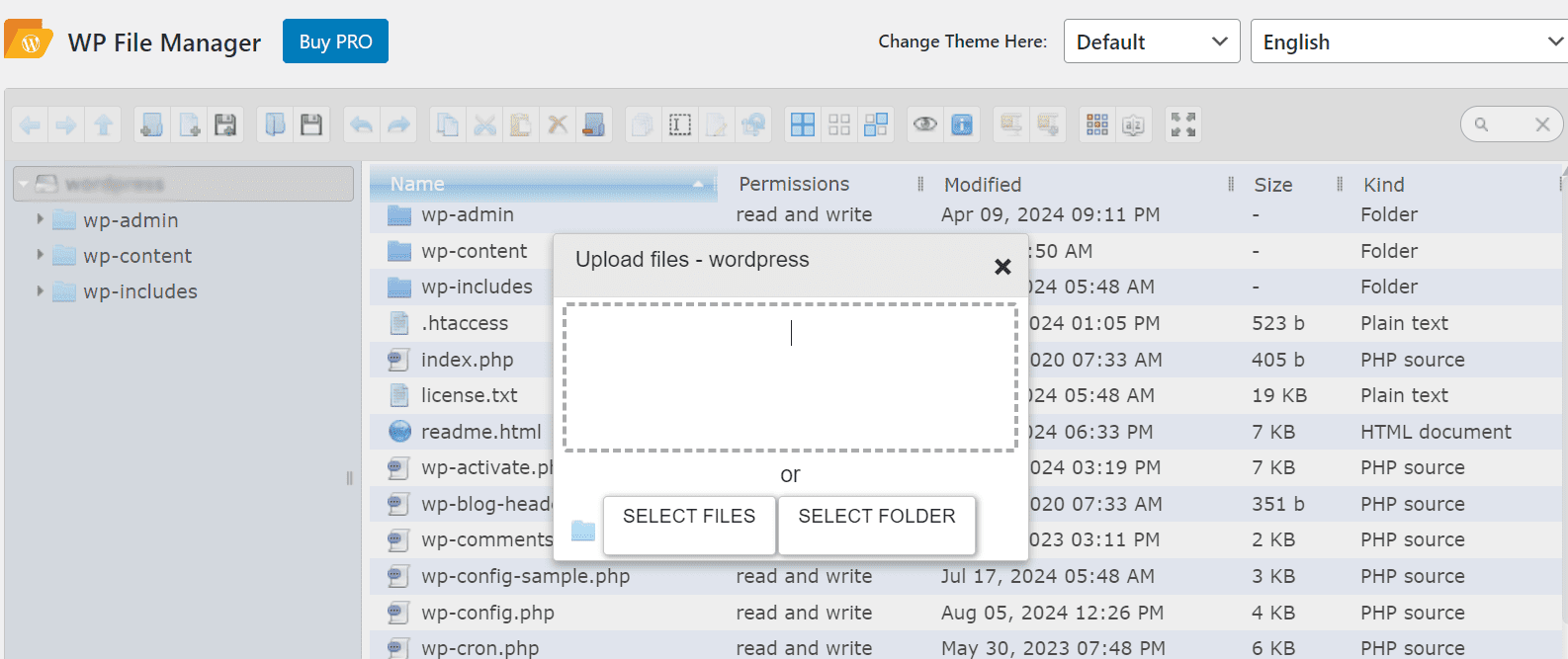Open the Change Theme dropdown showing Default
Viewport: 1568px width, 659px height.
pyautogui.click(x=1152, y=41)
